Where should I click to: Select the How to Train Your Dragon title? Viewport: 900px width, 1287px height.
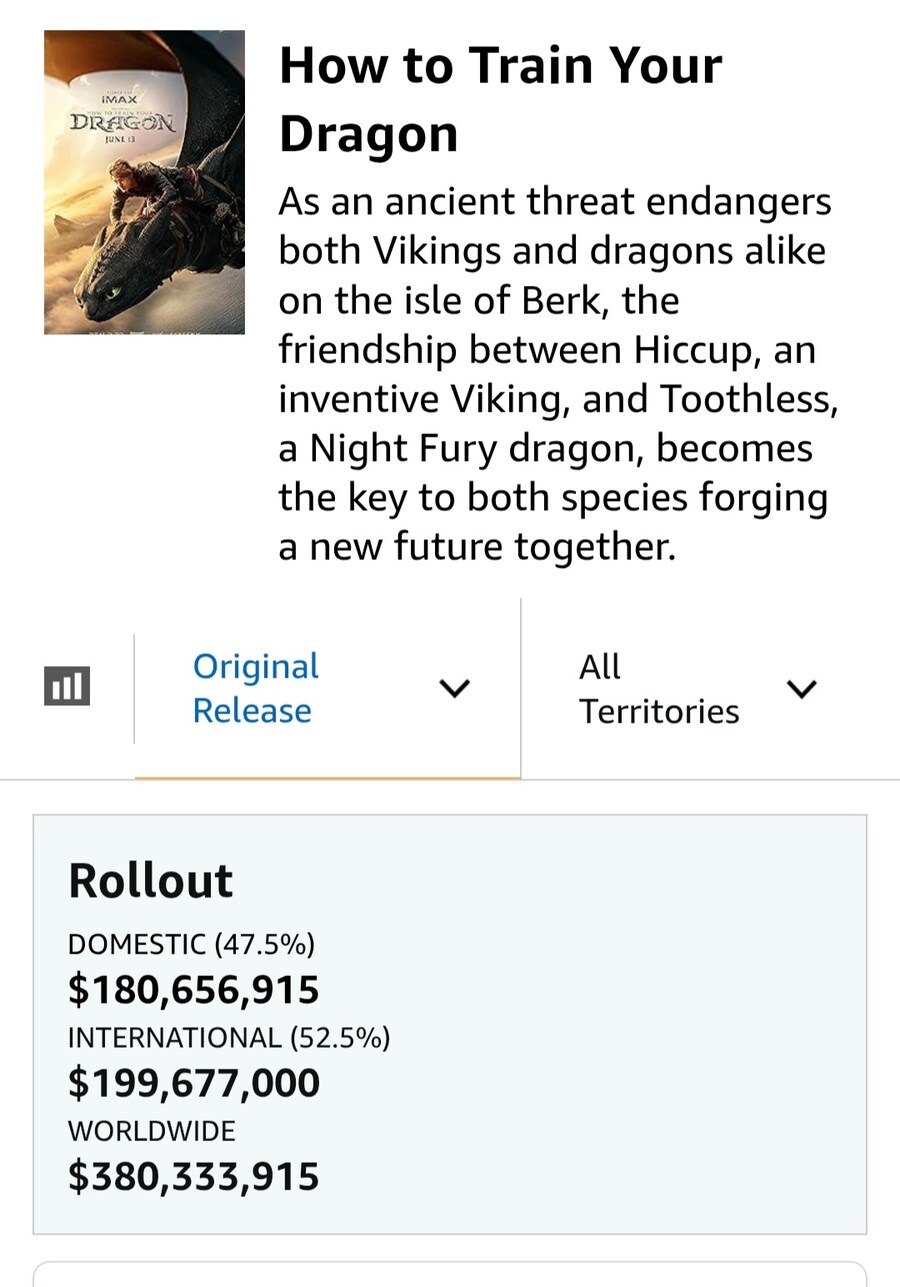click(x=500, y=99)
